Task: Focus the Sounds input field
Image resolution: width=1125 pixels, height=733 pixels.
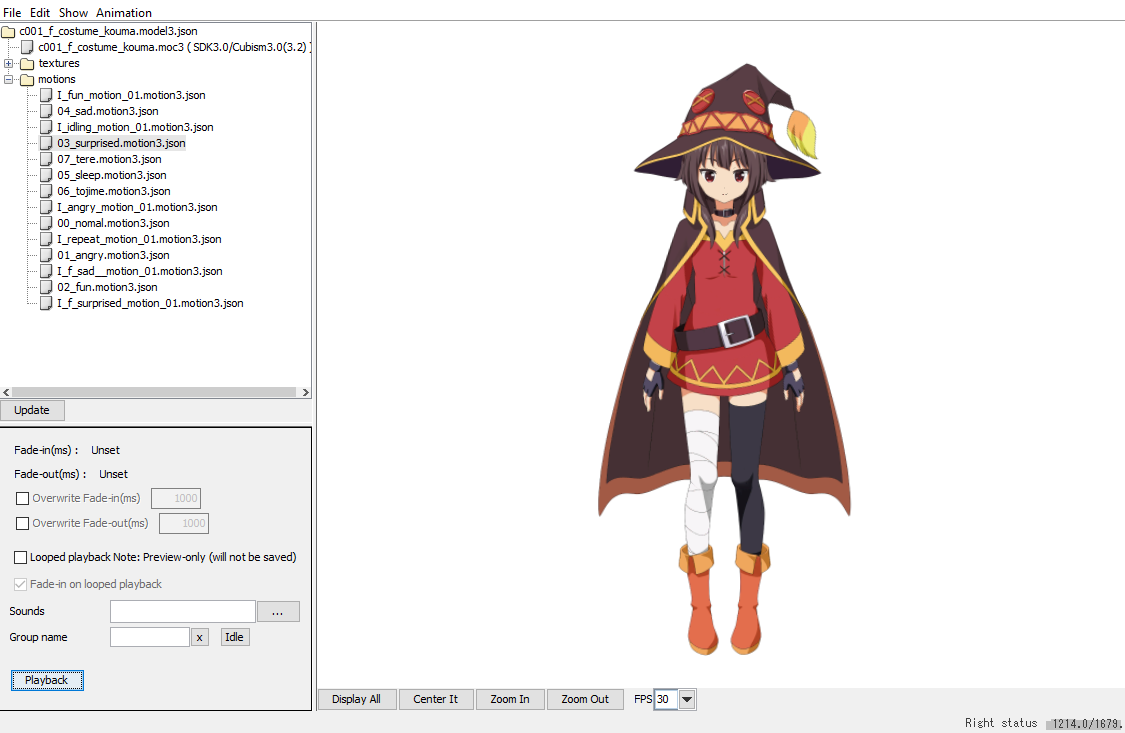Action: (x=183, y=612)
